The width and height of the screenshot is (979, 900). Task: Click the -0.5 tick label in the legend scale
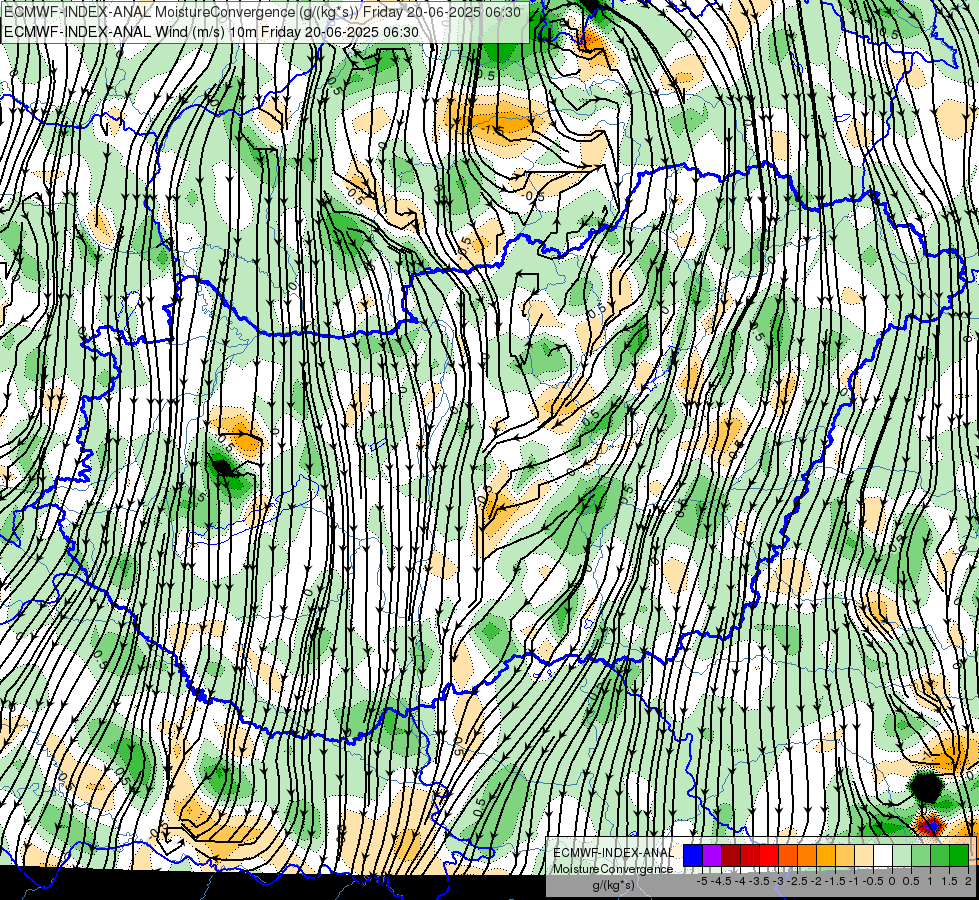(873, 881)
